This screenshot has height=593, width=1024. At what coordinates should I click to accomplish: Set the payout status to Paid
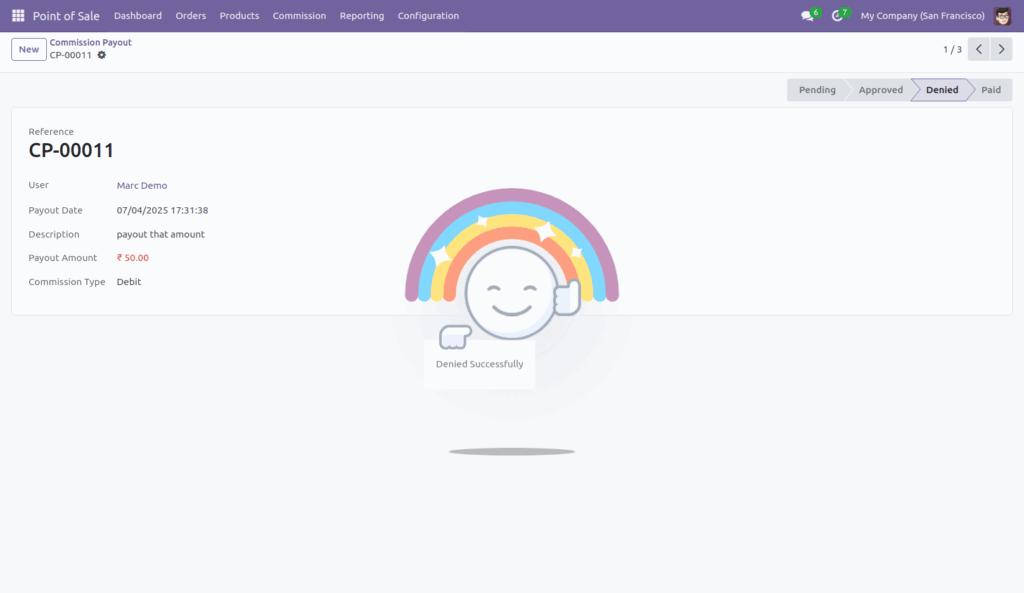991,89
